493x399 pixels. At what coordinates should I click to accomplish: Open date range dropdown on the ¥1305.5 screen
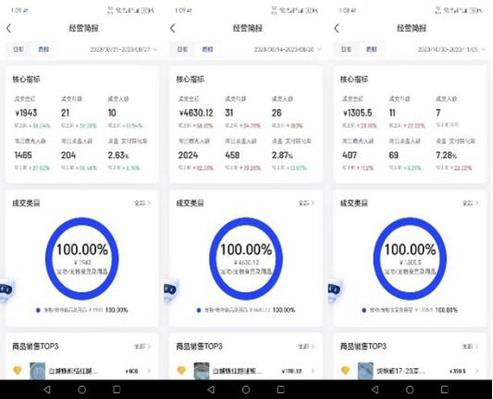451,50
